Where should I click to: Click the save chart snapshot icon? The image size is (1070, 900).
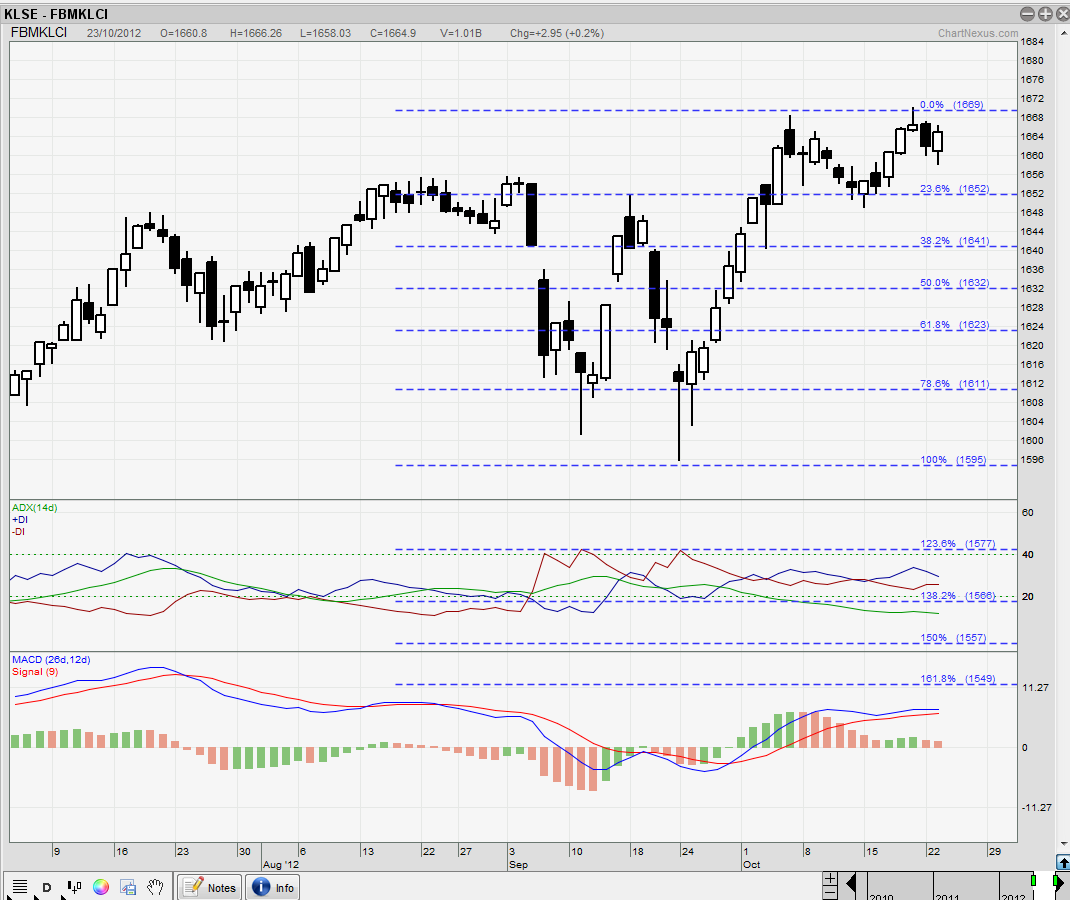(127, 887)
